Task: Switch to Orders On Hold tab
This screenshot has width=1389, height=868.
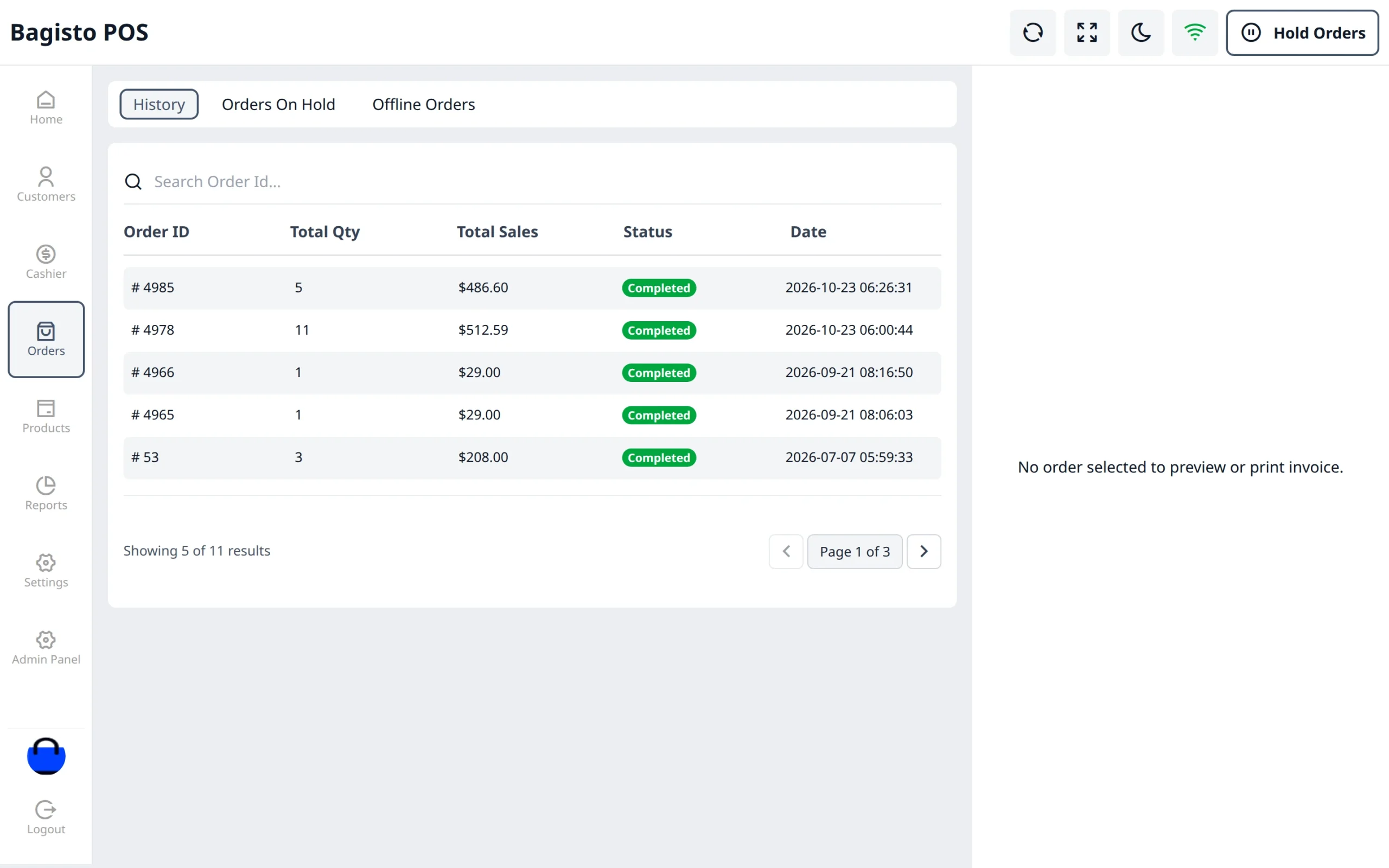Action: (278, 105)
